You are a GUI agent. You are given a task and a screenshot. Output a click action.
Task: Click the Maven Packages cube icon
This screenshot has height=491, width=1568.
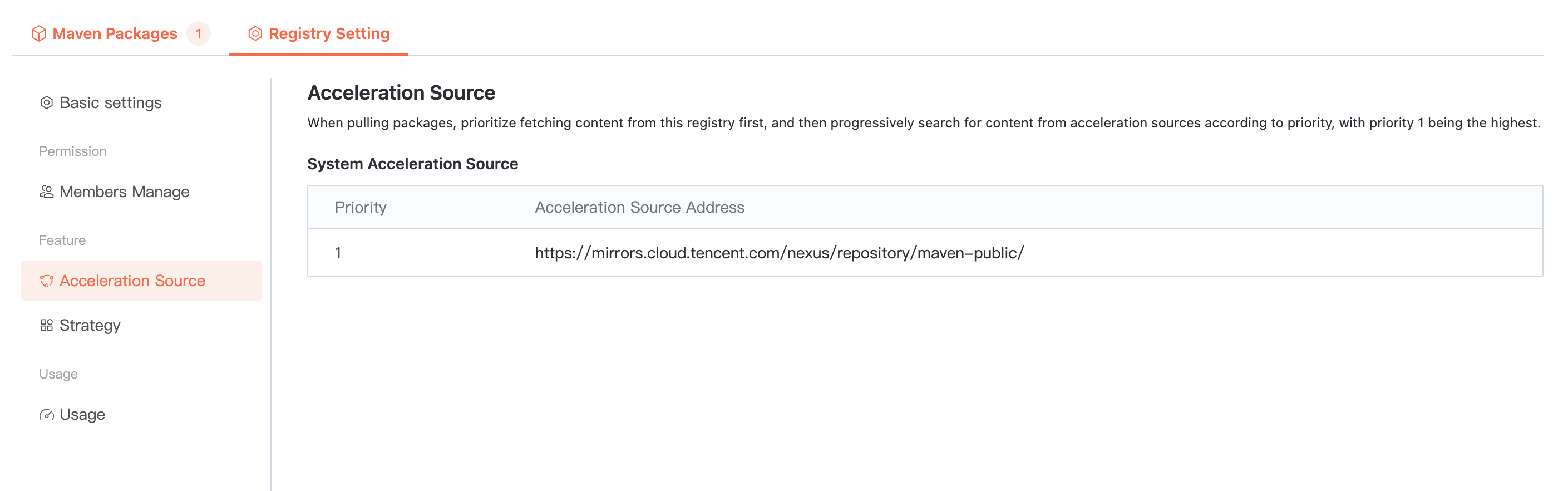[x=38, y=33]
